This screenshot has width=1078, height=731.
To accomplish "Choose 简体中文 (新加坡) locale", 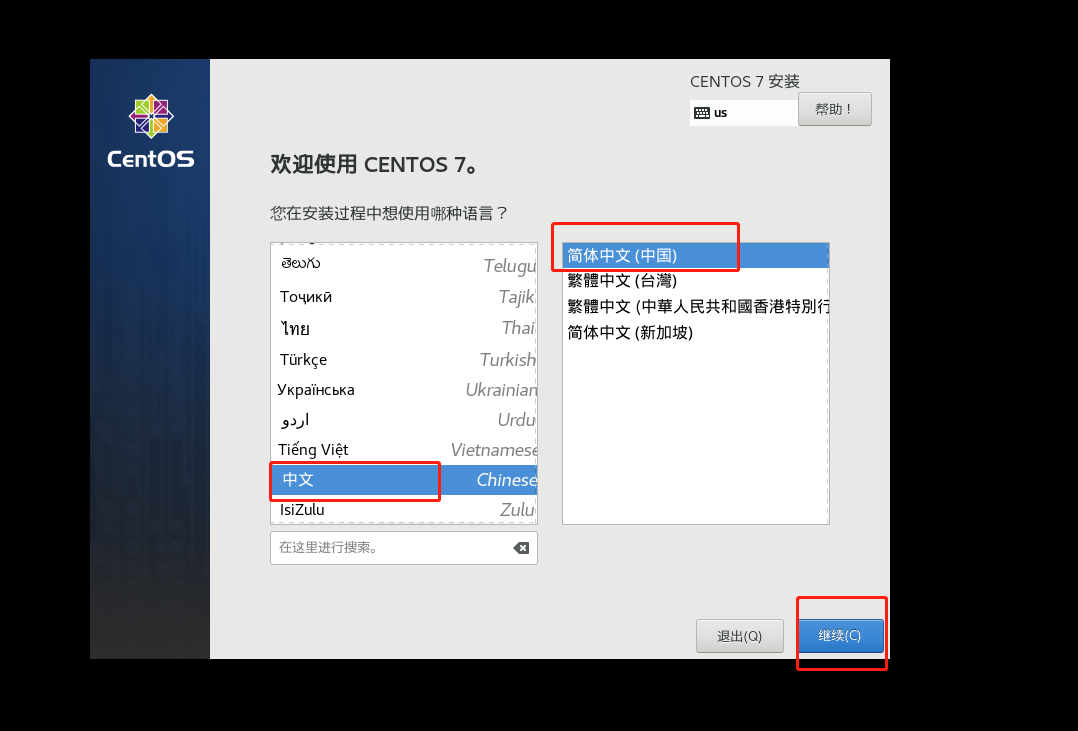I will pyautogui.click(x=696, y=333).
